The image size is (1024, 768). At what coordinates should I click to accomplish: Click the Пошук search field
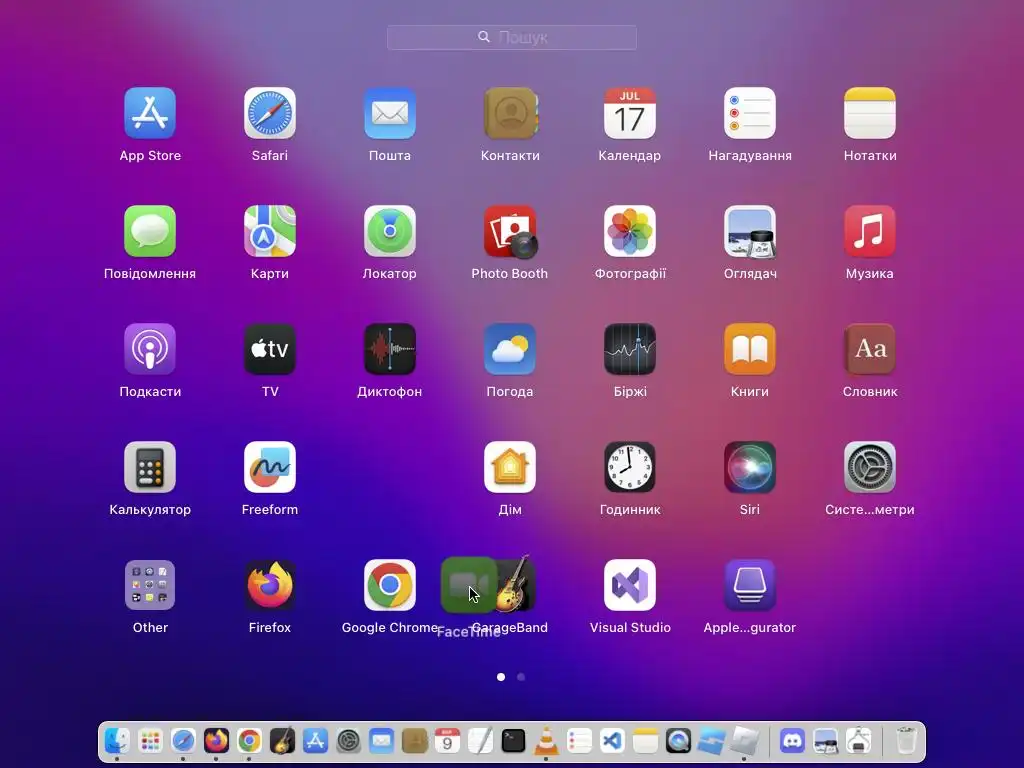tap(511, 37)
